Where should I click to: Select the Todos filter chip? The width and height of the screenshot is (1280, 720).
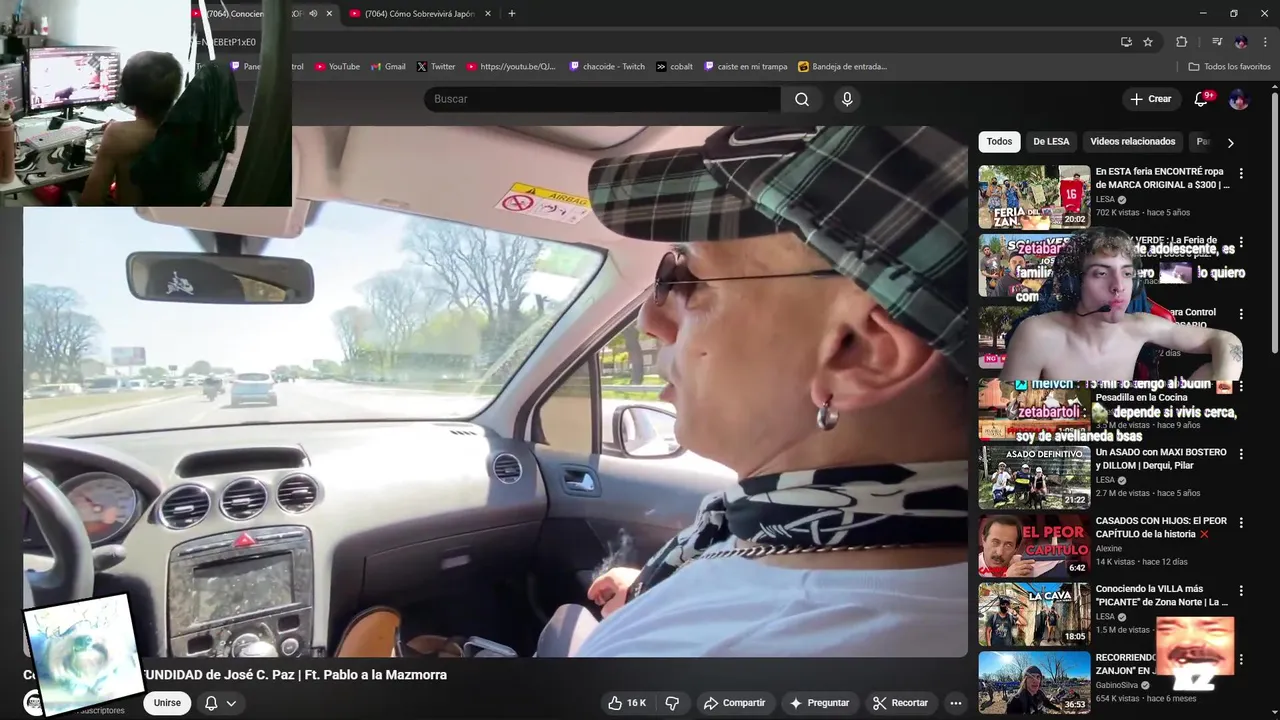click(999, 142)
